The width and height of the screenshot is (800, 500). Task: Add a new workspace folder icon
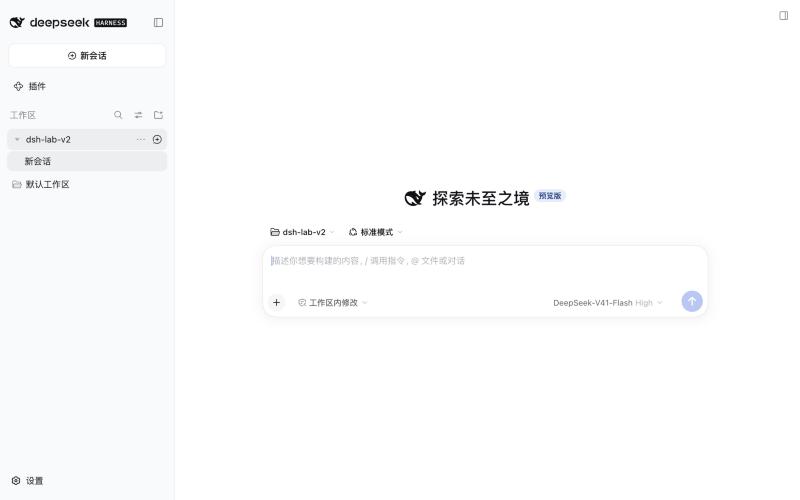[x=158, y=115]
